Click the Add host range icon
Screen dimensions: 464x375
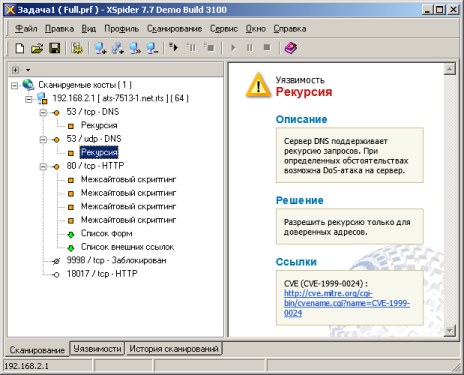tap(117, 48)
